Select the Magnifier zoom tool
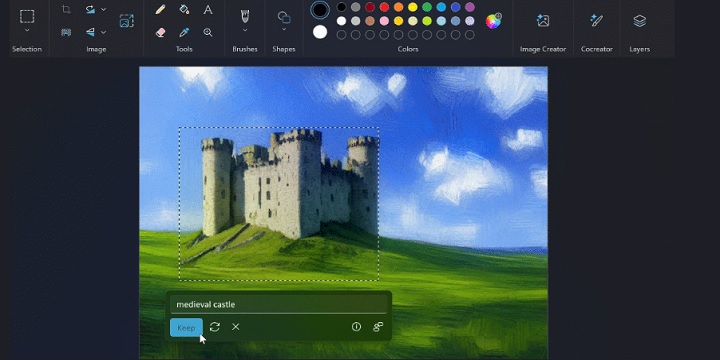The height and width of the screenshot is (360, 720). pos(208,32)
